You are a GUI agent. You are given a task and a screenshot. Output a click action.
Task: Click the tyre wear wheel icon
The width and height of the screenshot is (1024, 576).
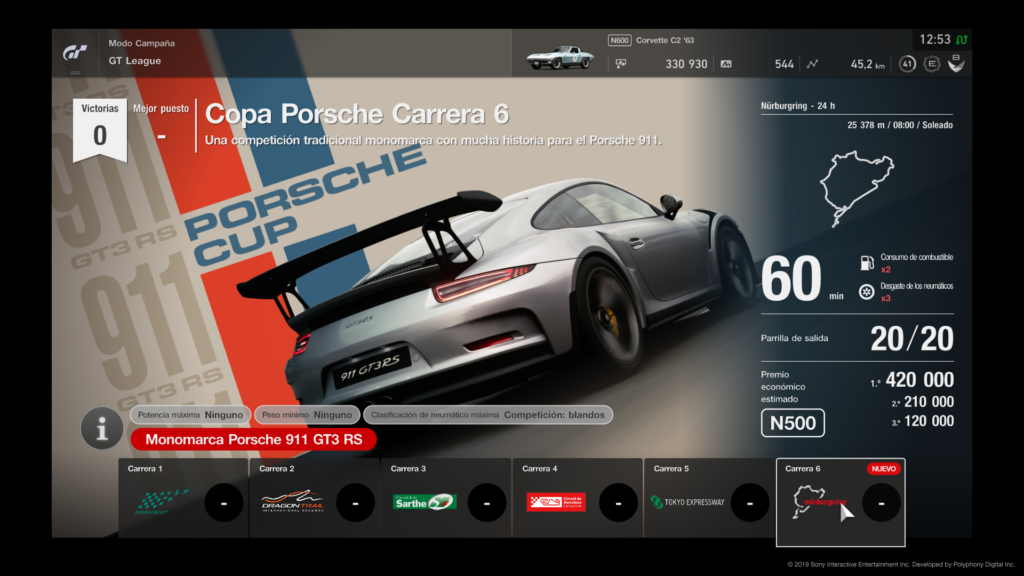[x=867, y=292]
